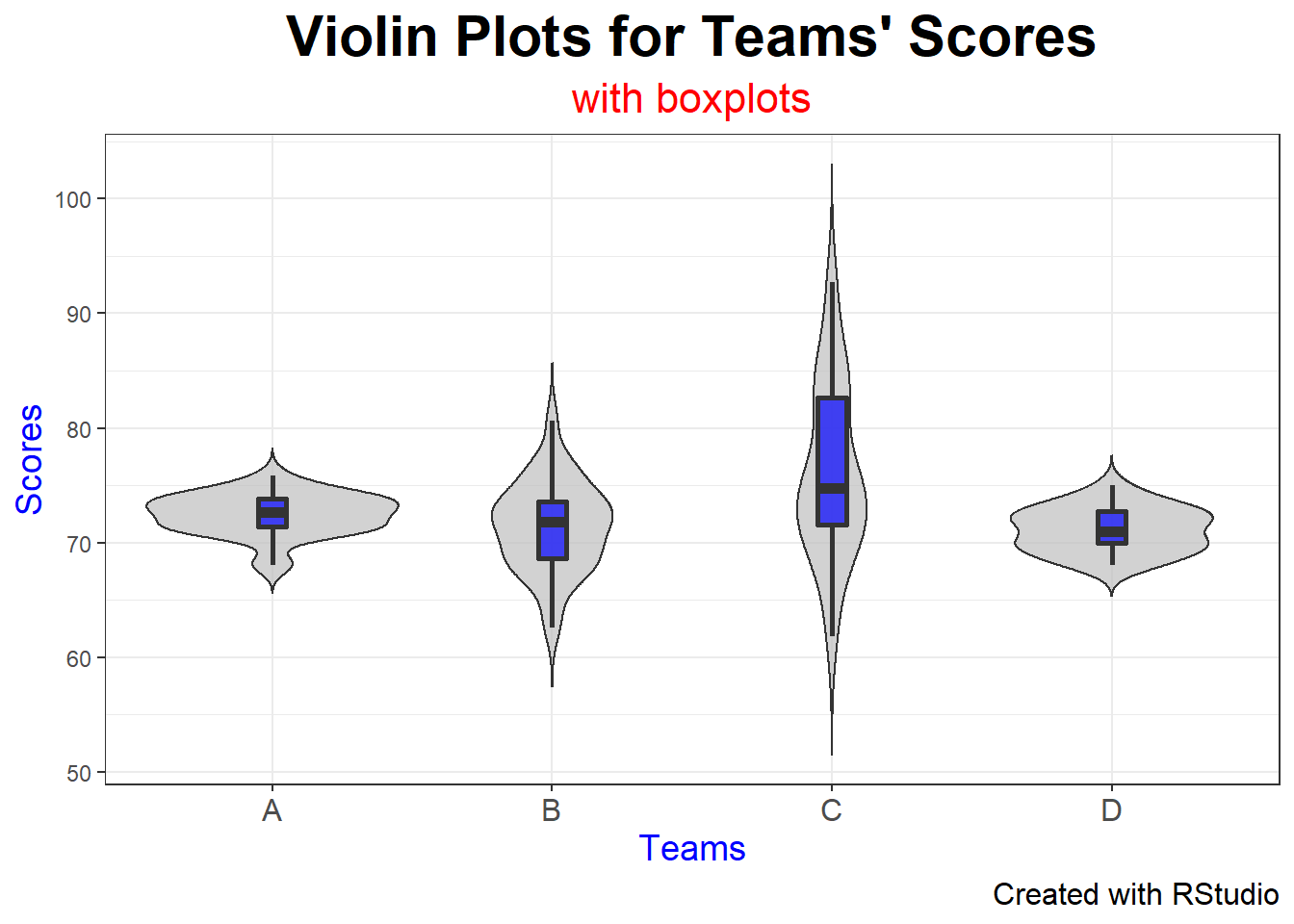
Task: Click the red "with boxplots" subtitle
Action: coord(690,99)
